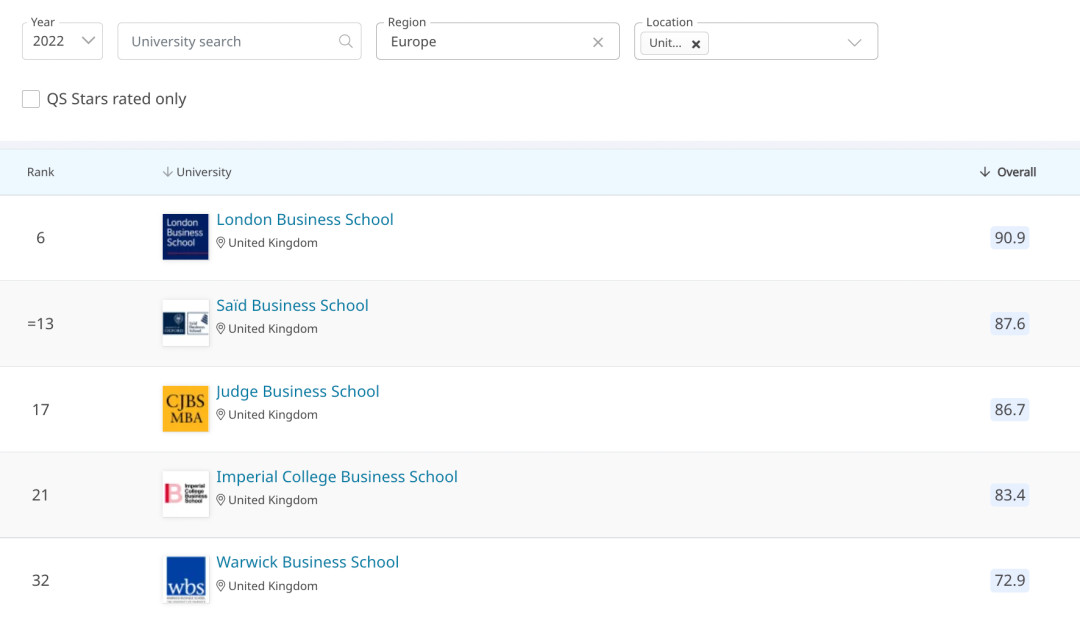Open the Region combo box
The width and height of the screenshot is (1080, 623).
tap(480, 42)
